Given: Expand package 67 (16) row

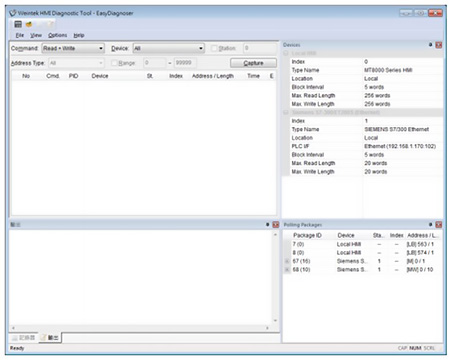Looking at the screenshot, I should 287,261.
